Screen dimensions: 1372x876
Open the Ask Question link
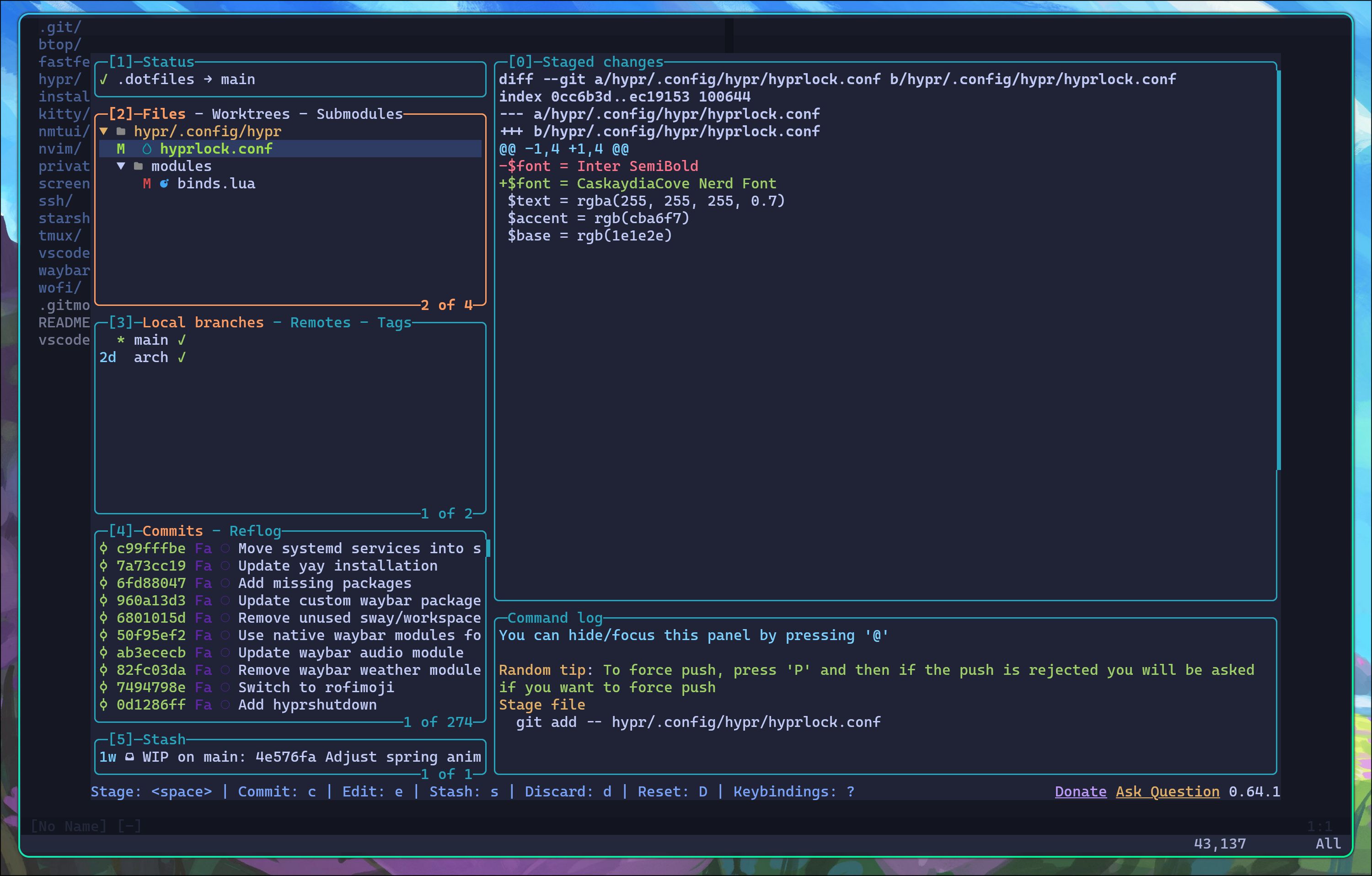coord(1168,792)
